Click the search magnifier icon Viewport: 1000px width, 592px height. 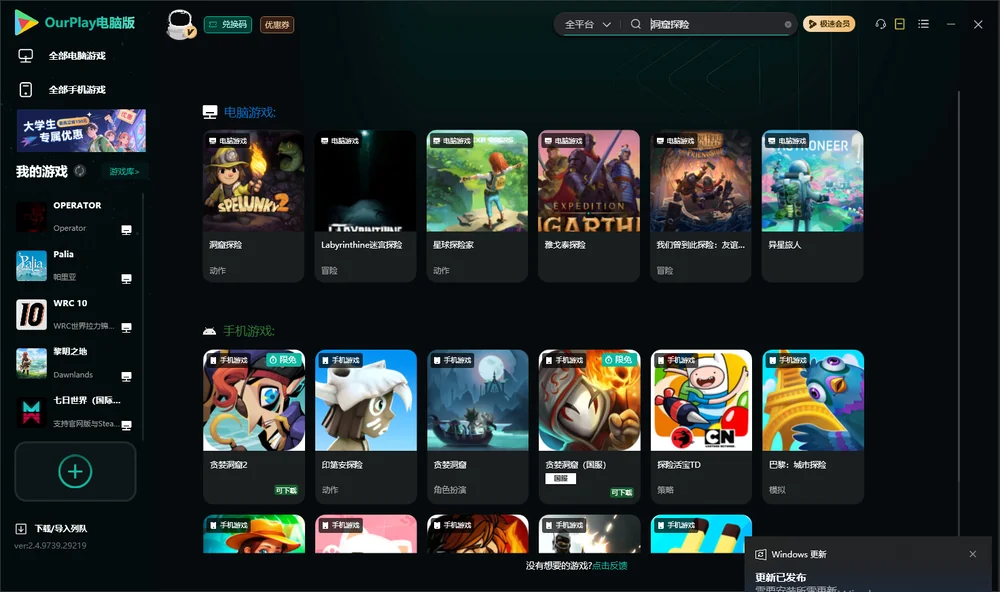pyautogui.click(x=635, y=24)
